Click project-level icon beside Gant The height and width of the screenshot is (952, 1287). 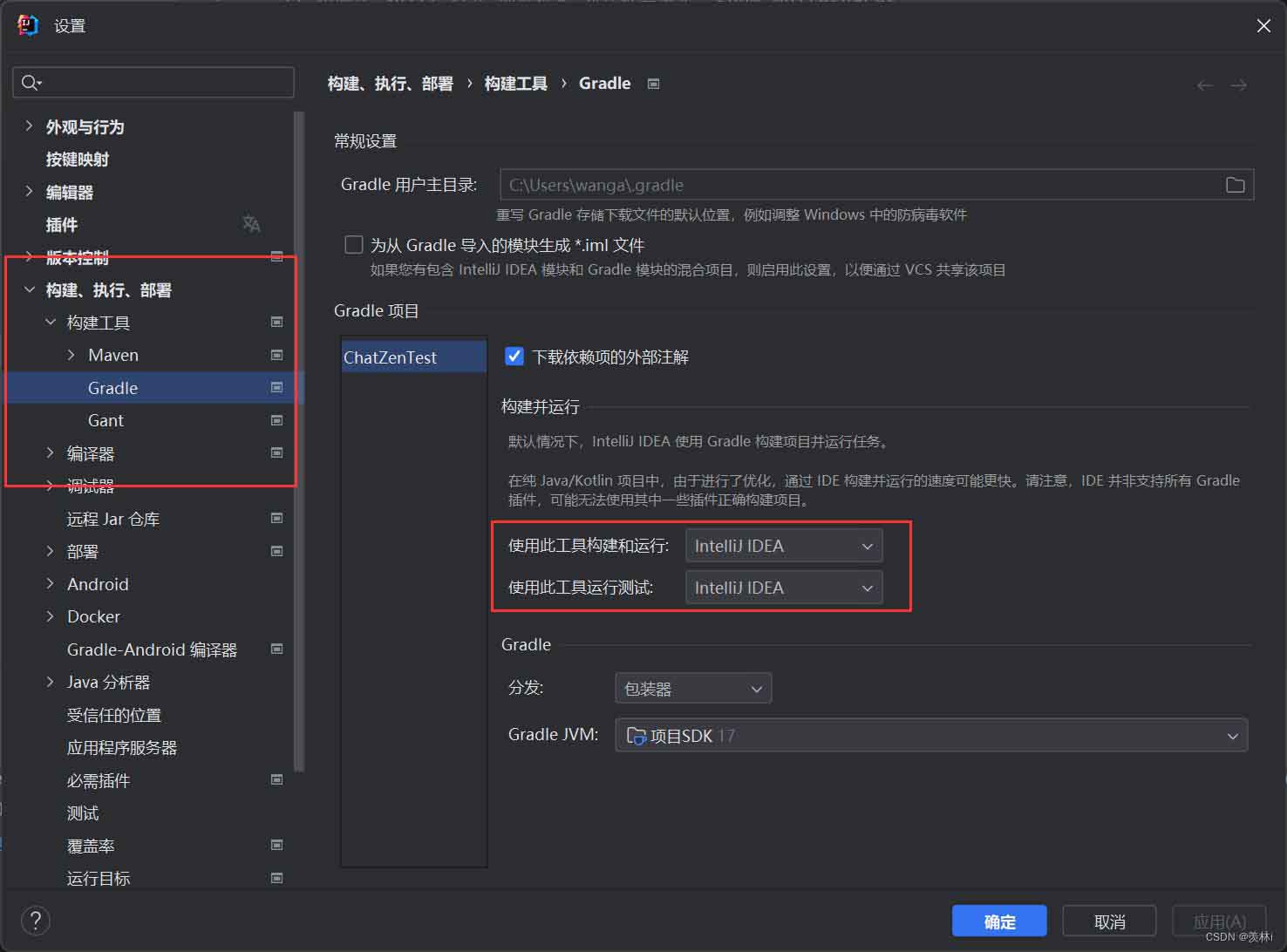point(276,420)
